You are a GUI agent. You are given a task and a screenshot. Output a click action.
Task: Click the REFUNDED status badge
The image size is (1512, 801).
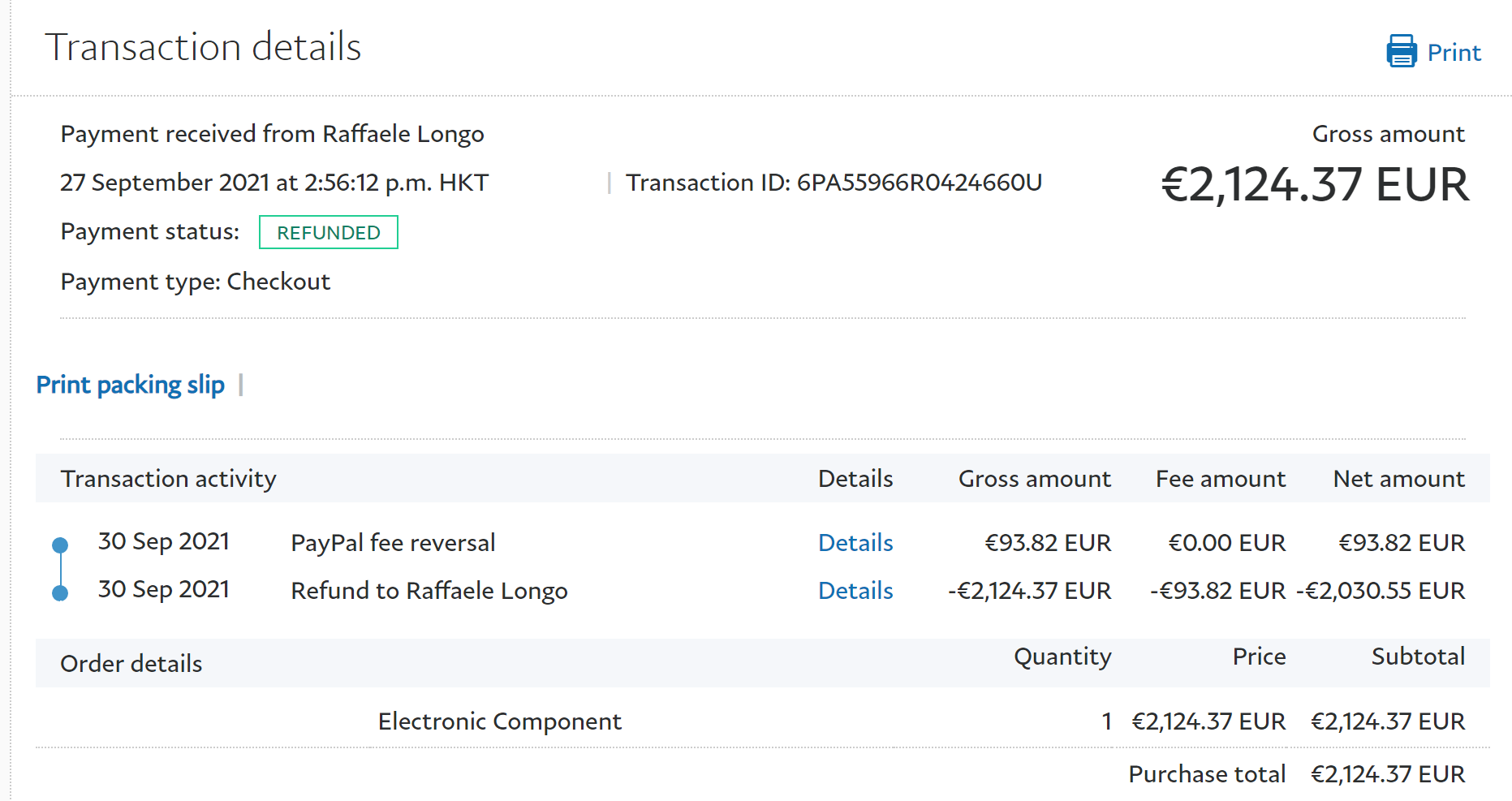point(328,233)
